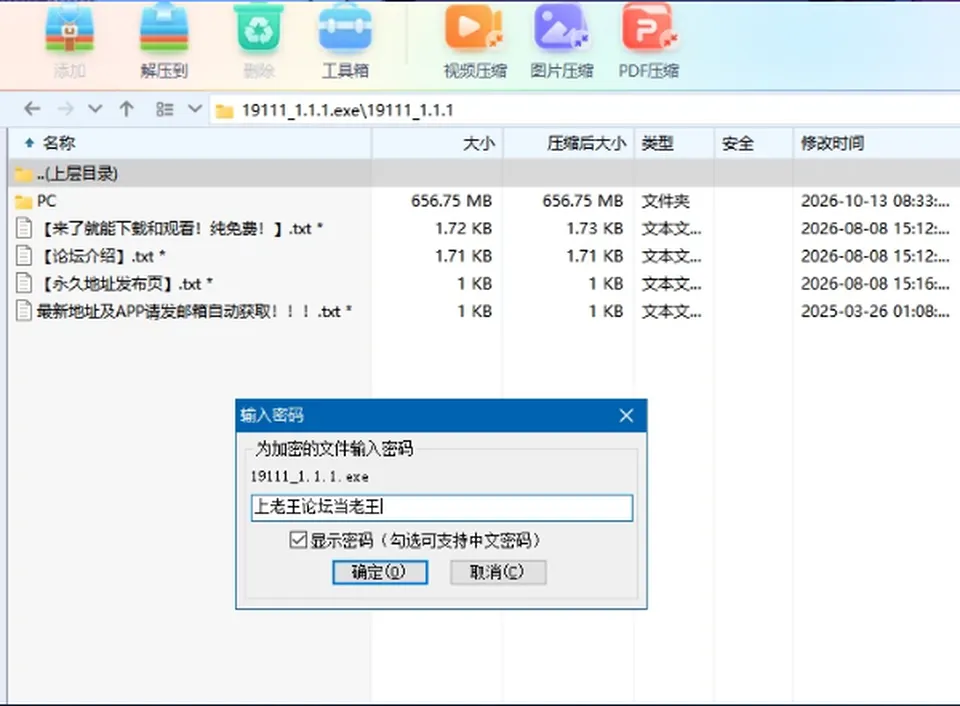Open Image Compression (图片压缩) tool
This screenshot has width=960, height=706.
point(561,28)
